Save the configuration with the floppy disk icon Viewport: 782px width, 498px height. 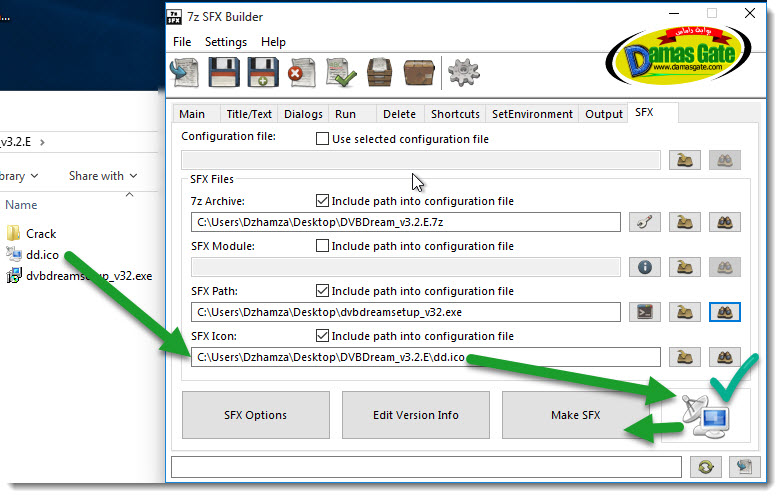[223, 73]
